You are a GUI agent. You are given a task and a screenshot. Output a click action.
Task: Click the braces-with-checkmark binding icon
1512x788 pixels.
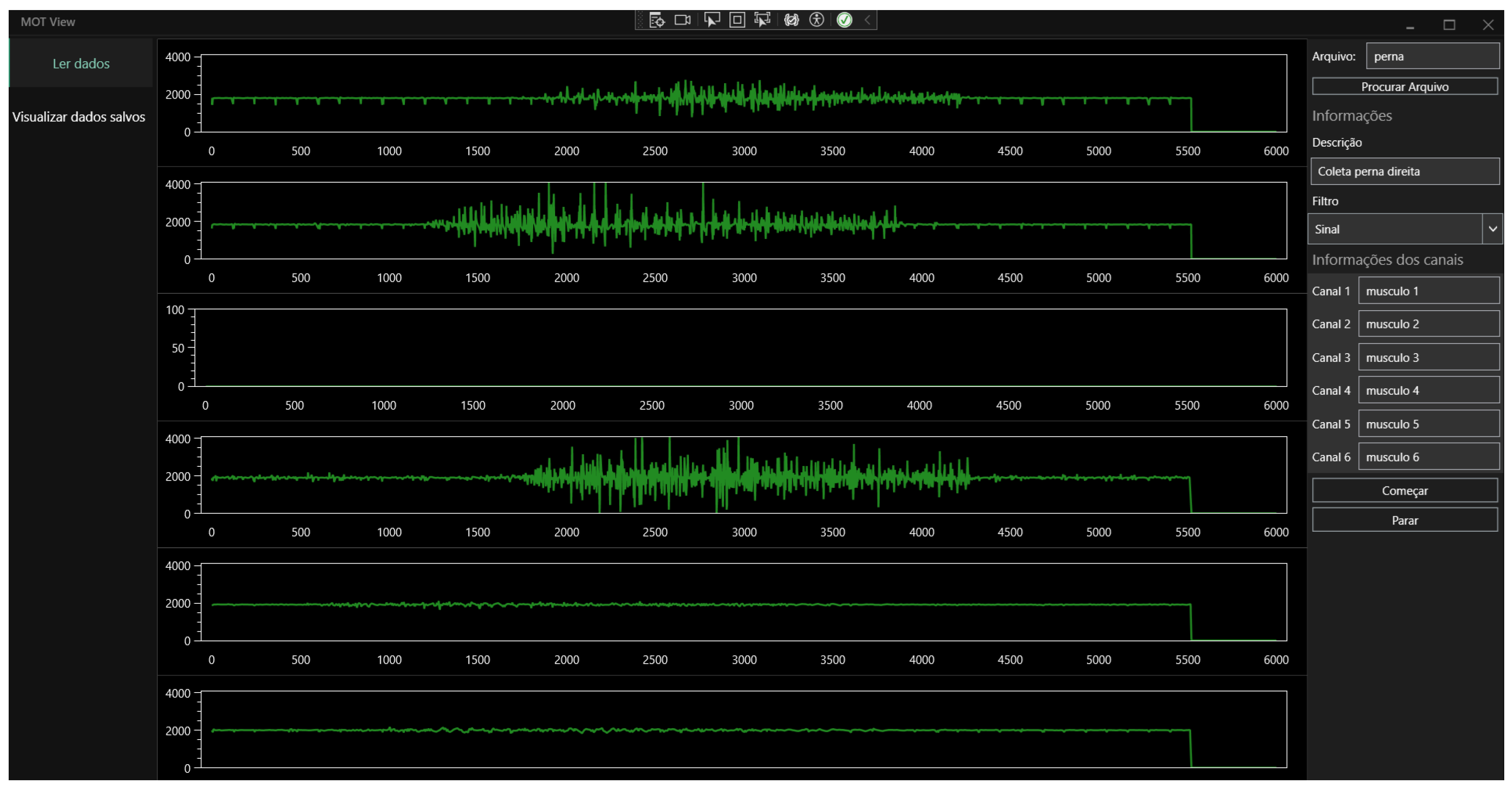pyautogui.click(x=791, y=21)
